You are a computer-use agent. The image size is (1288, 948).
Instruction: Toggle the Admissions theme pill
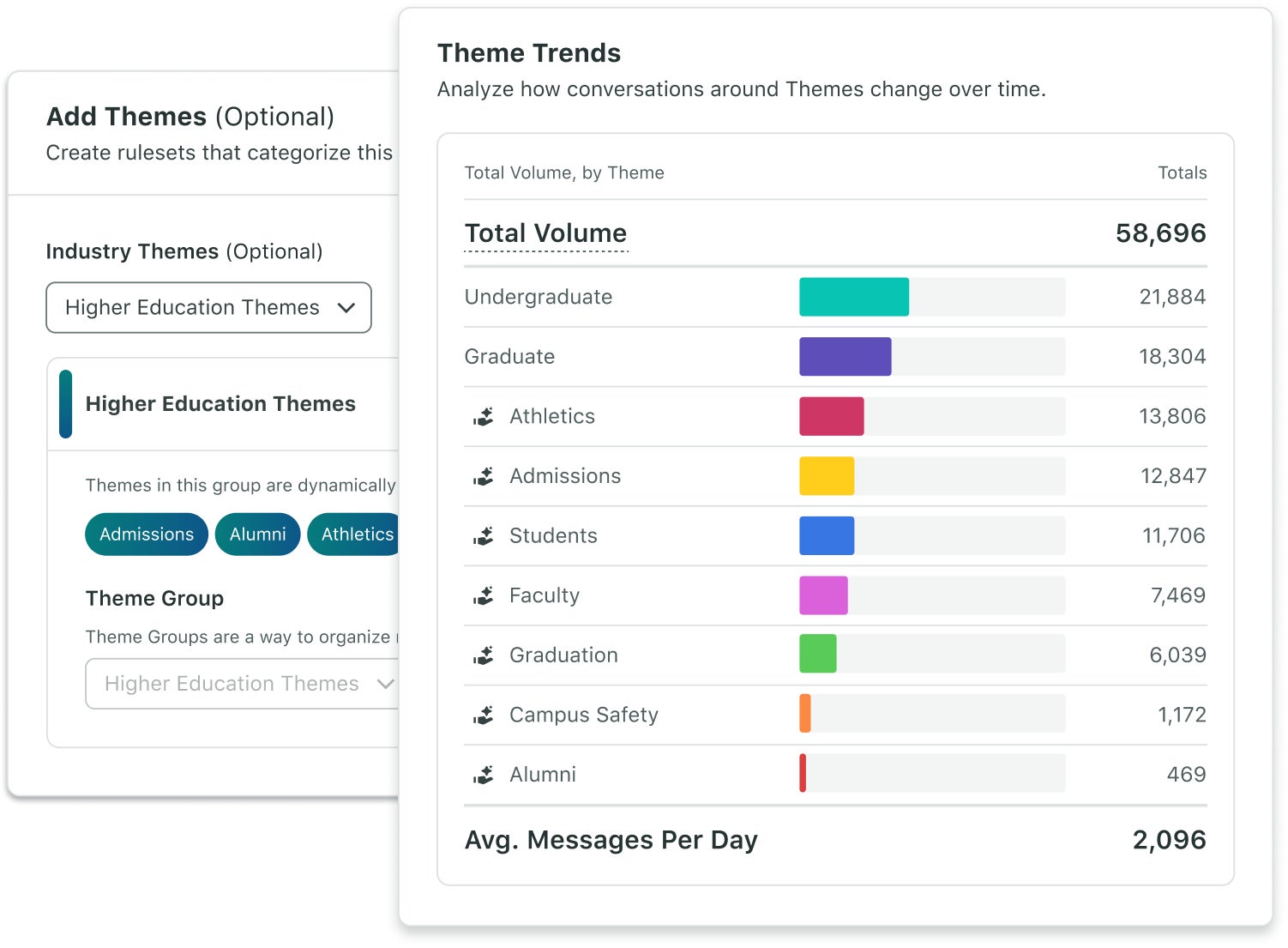(146, 534)
